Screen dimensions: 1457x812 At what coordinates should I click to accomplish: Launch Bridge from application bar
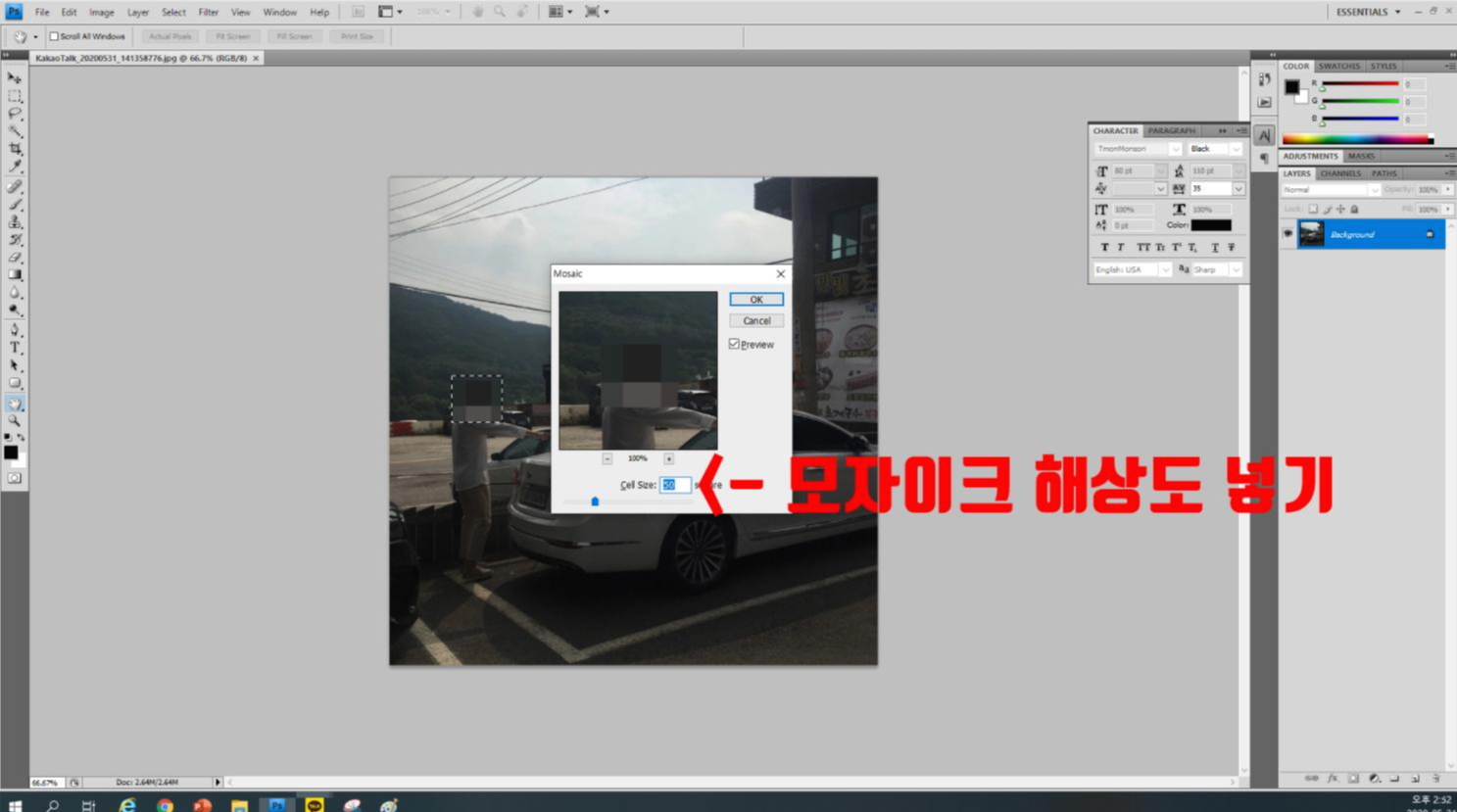pos(358,12)
